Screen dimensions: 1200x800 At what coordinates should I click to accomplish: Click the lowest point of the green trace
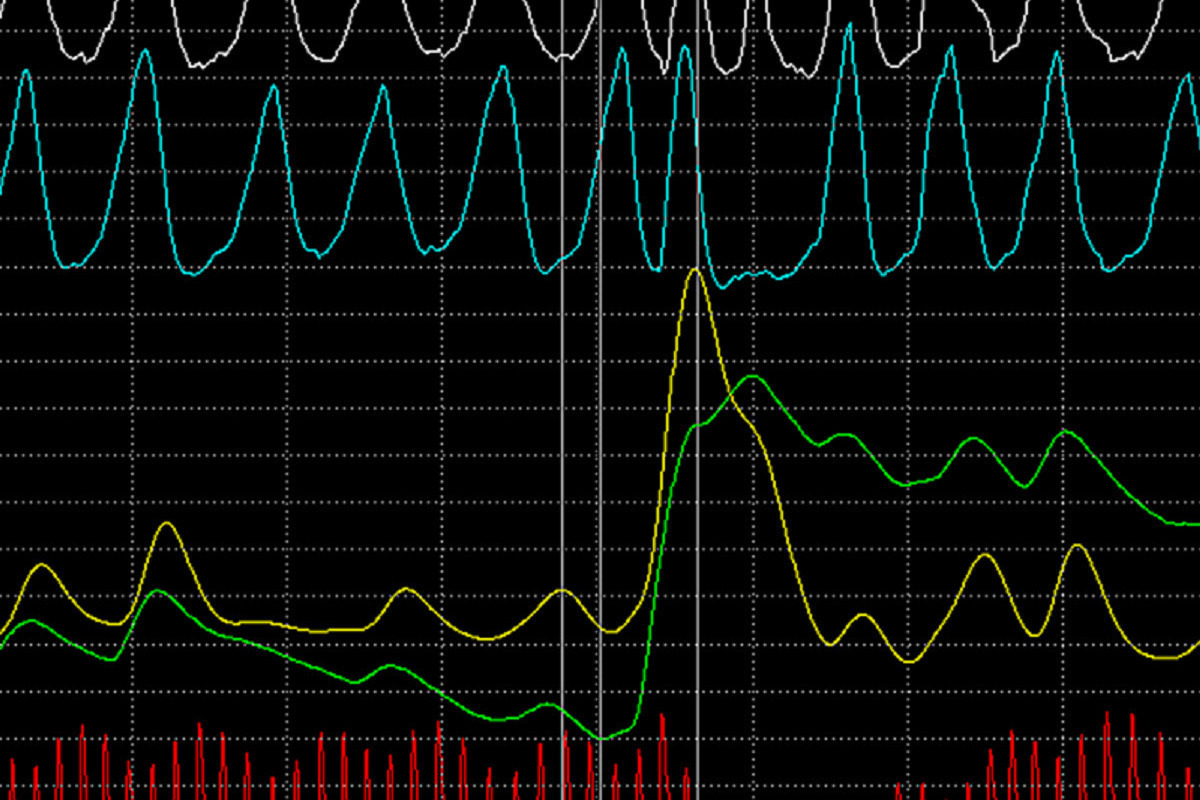coord(601,738)
